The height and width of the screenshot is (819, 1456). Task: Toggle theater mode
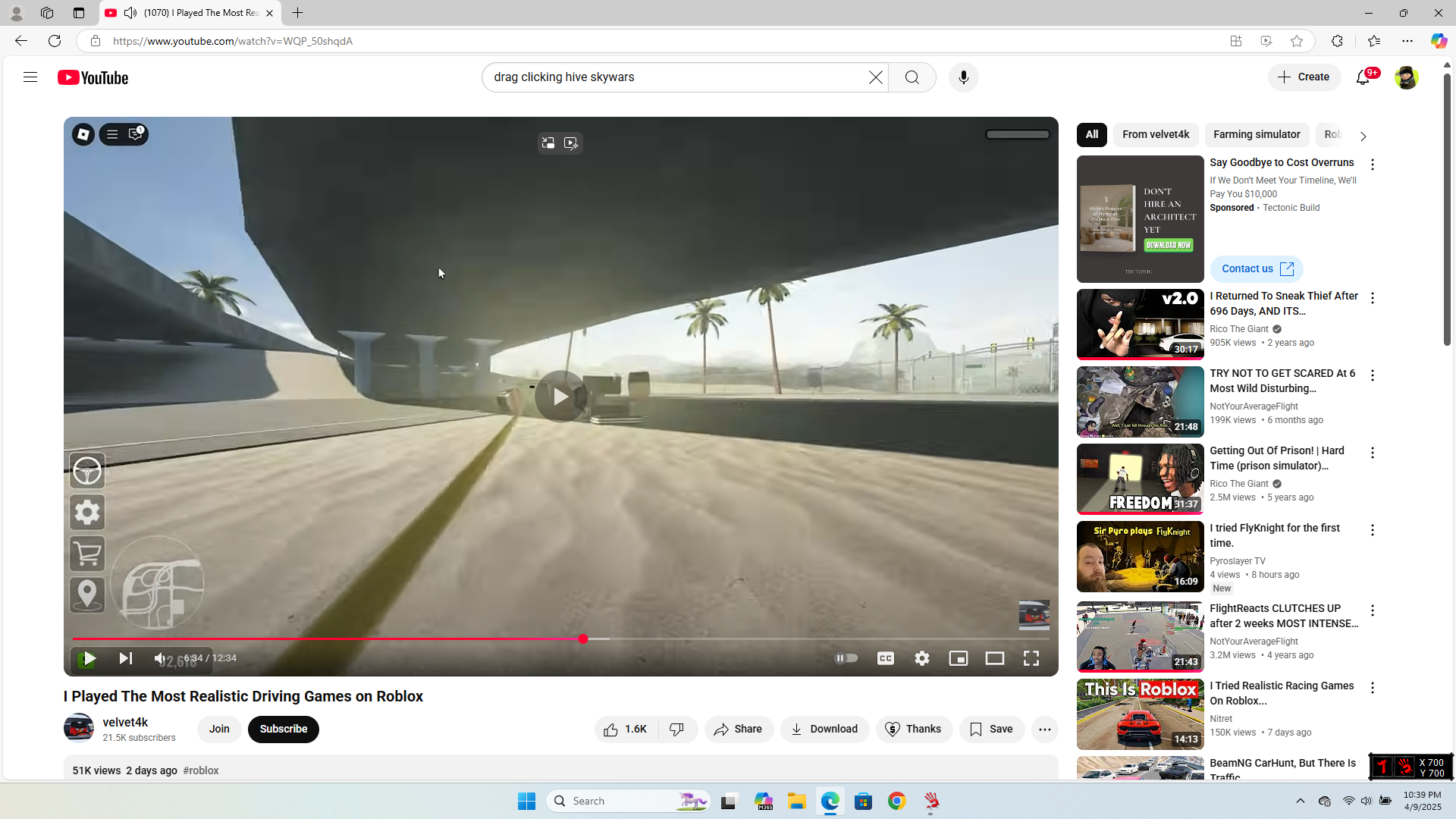coord(995,658)
